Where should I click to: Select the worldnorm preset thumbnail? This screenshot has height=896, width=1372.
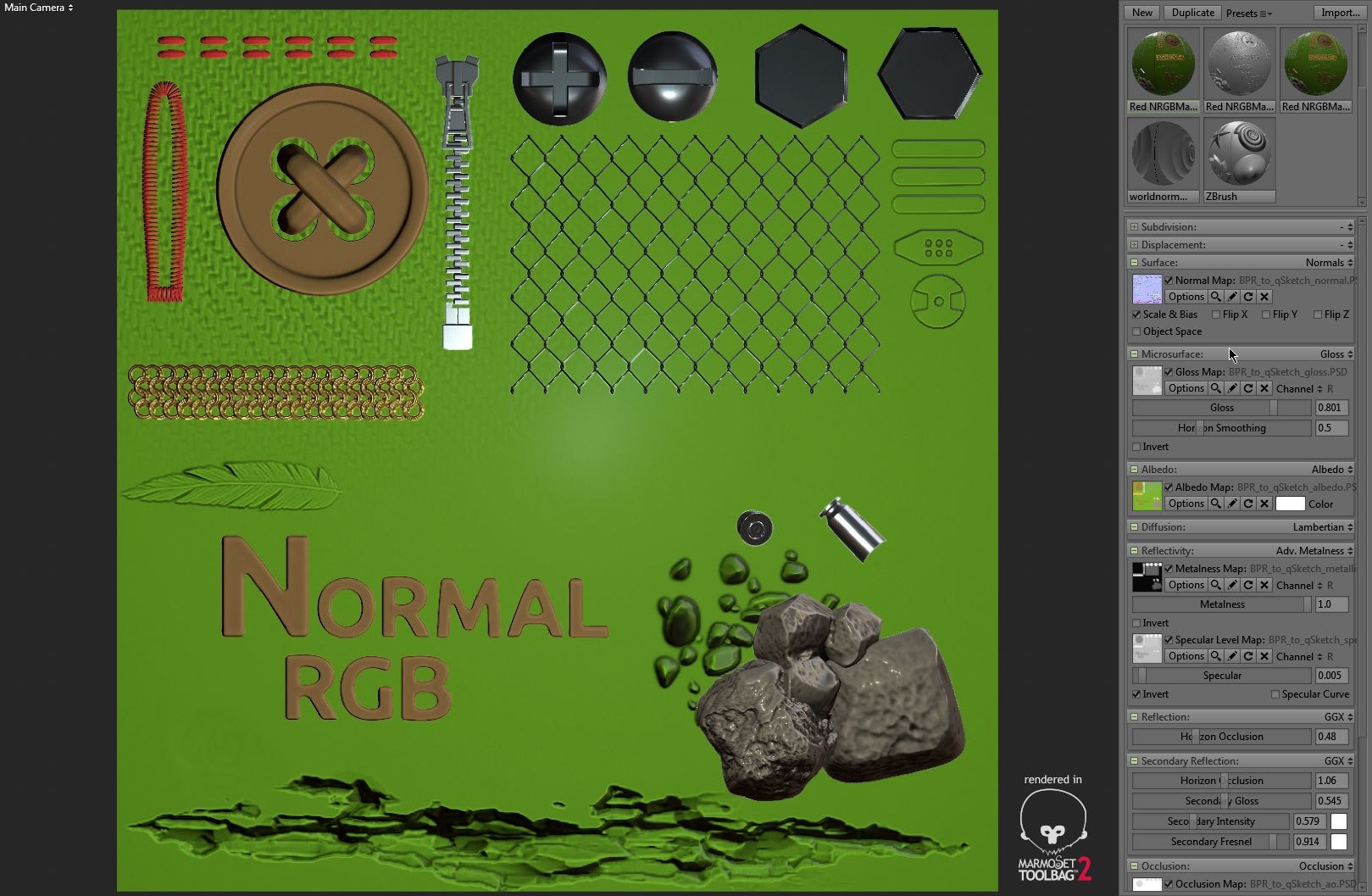(1162, 154)
